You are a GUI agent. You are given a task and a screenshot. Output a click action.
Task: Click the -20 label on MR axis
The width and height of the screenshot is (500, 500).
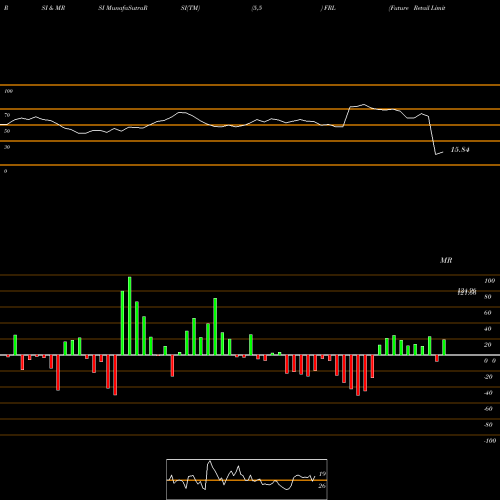[488, 377]
